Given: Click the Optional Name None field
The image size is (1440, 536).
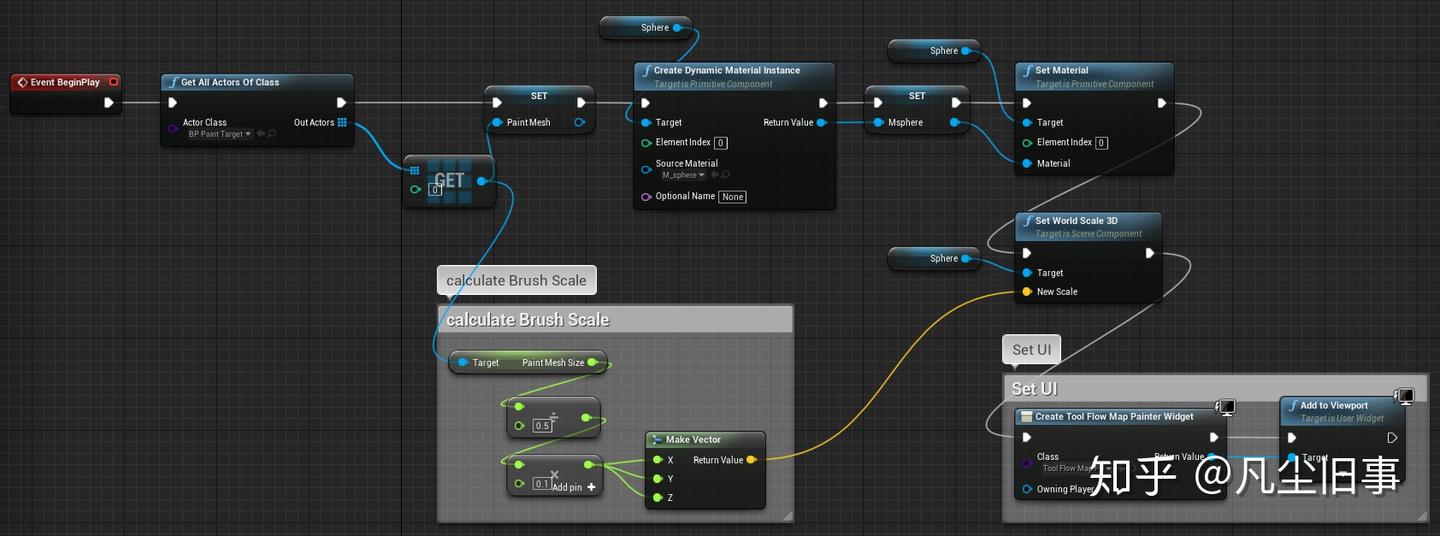Looking at the screenshot, I should point(733,197).
